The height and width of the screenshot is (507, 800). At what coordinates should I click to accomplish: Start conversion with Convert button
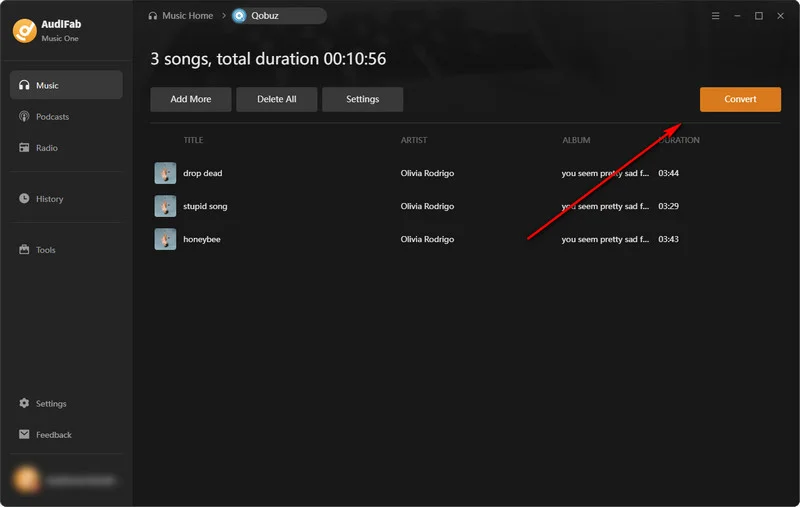[x=740, y=99]
